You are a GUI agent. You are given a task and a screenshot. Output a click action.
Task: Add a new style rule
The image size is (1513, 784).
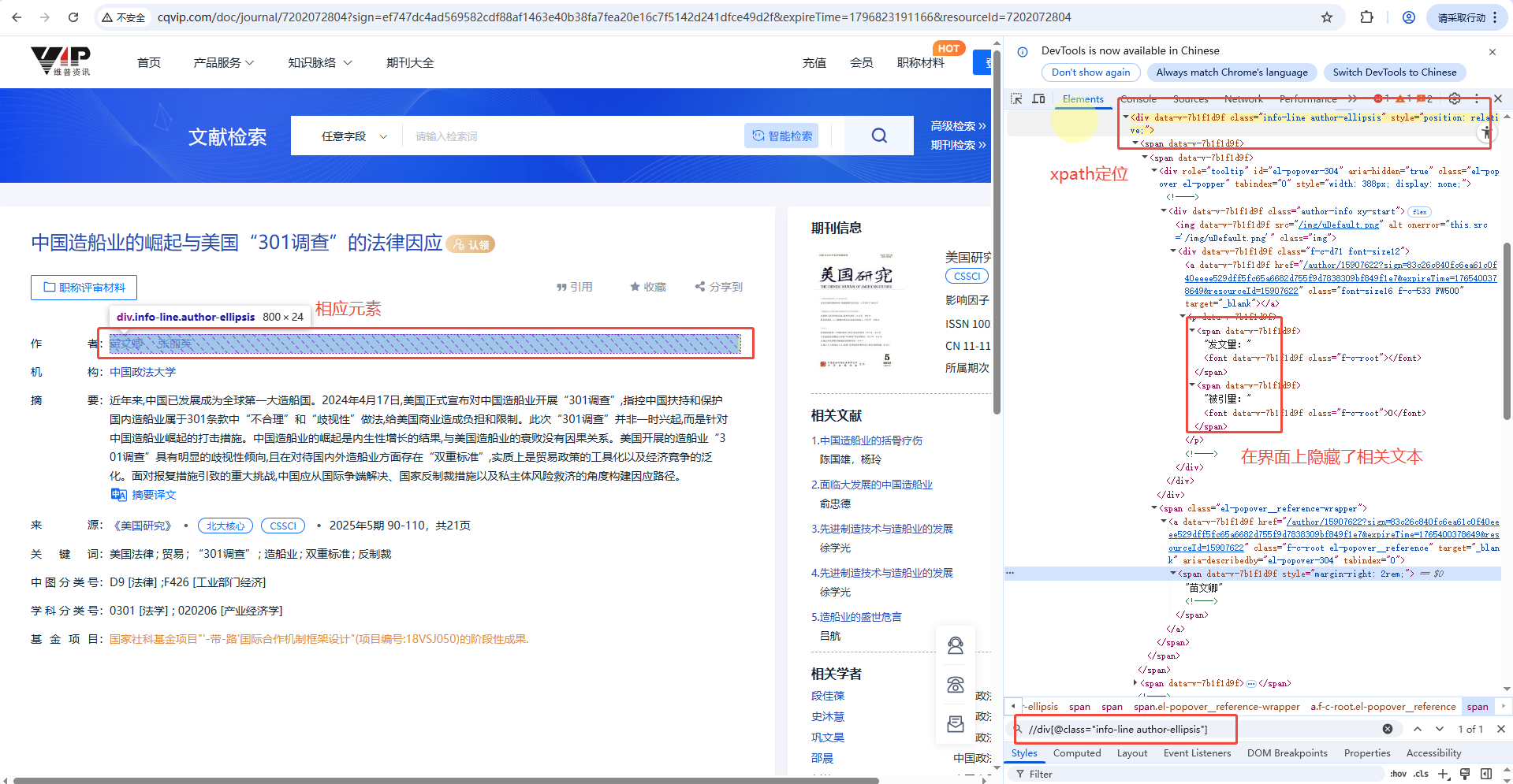1444,774
